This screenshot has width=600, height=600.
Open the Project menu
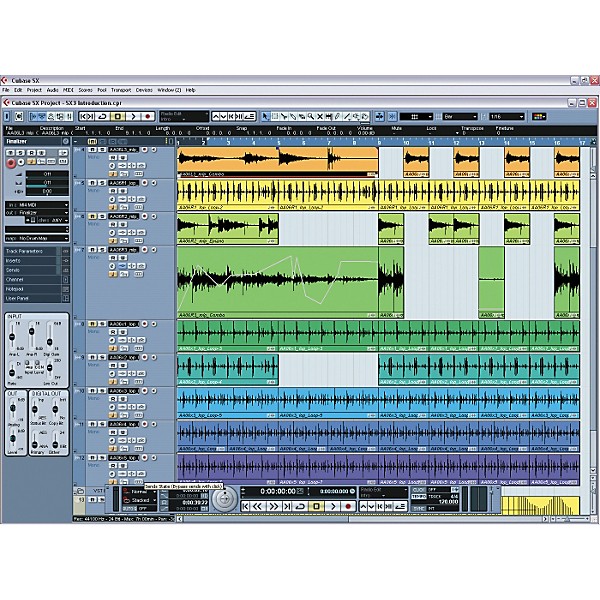point(34,90)
